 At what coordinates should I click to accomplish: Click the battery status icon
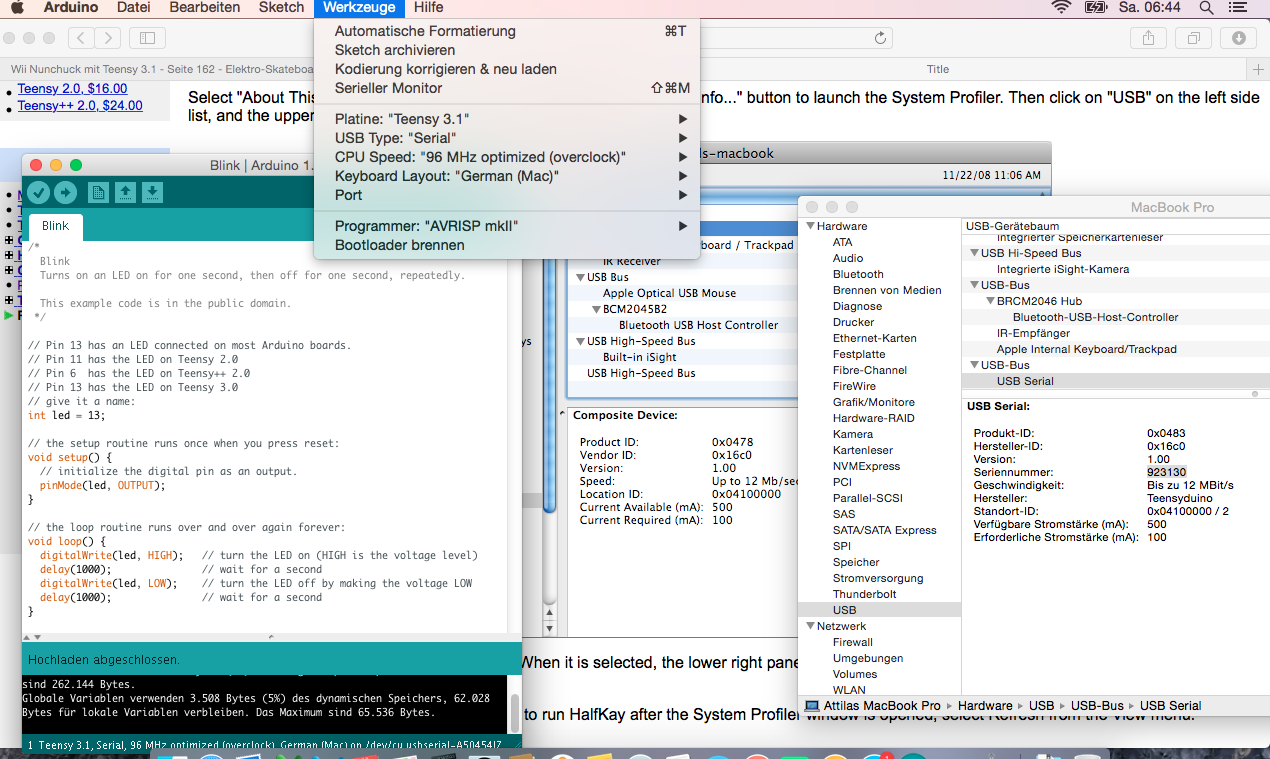coord(1096,8)
